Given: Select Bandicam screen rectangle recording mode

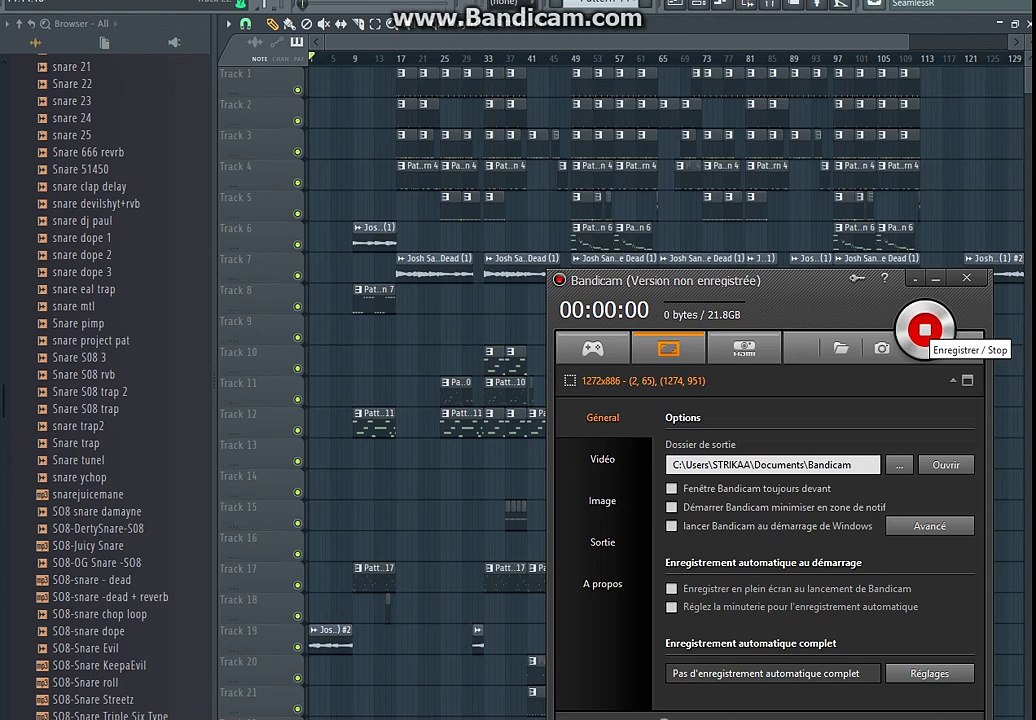Looking at the screenshot, I should pyautogui.click(x=668, y=348).
